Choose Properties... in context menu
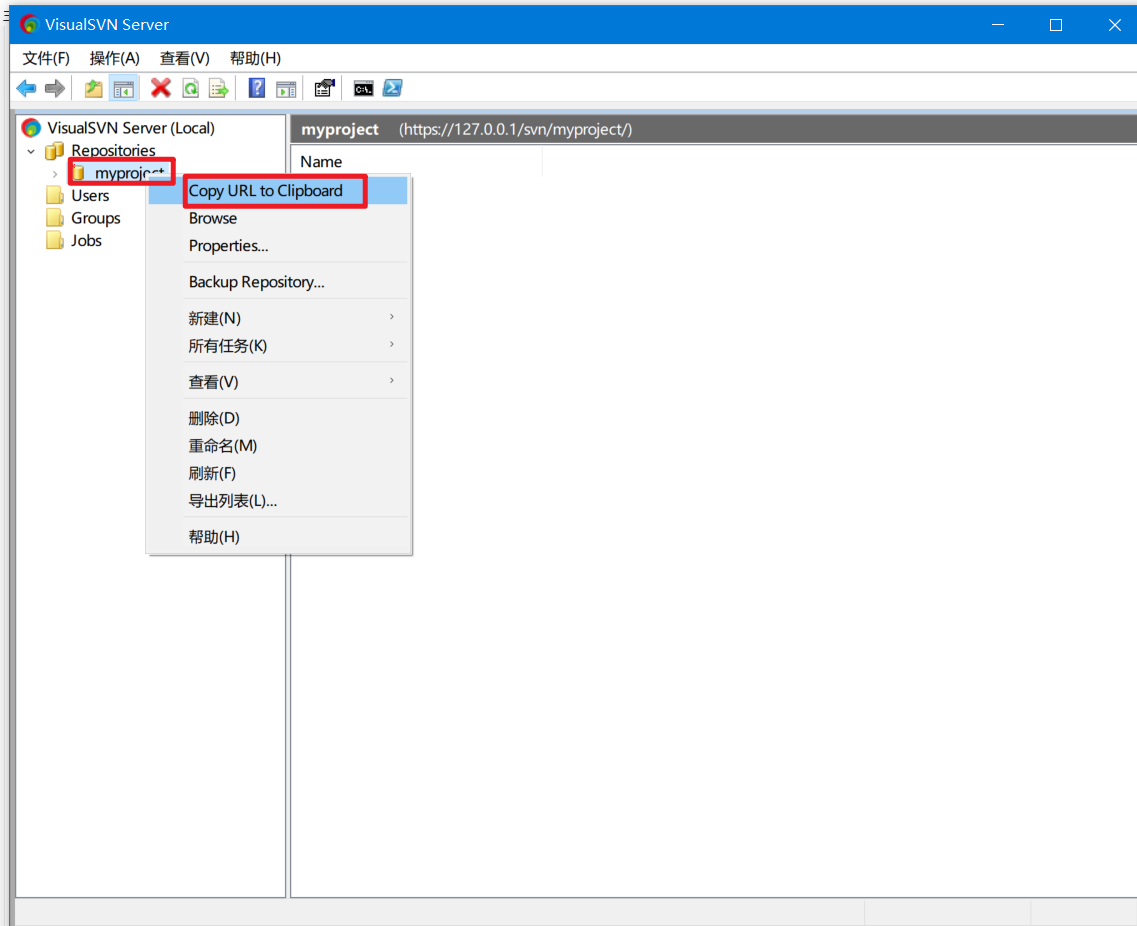The image size is (1137, 926). point(278,246)
